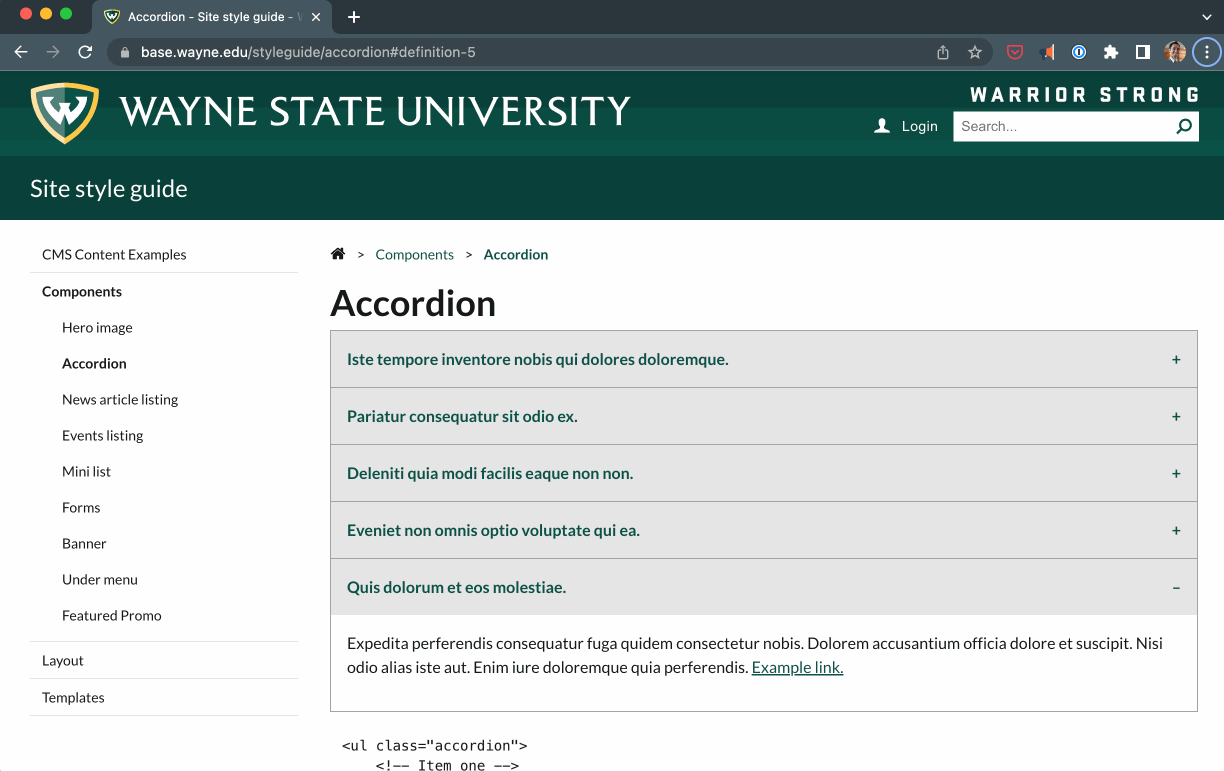1224x771 pixels.
Task: Click the share page icon in address bar
Action: click(943, 53)
